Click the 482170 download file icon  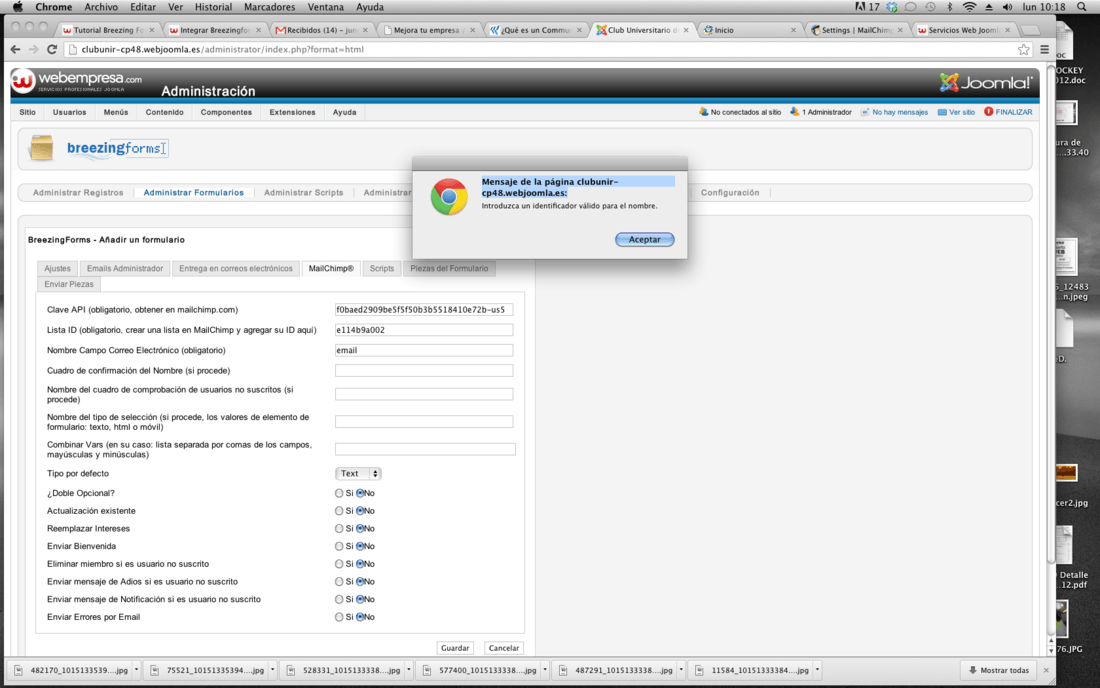[x=19, y=670]
